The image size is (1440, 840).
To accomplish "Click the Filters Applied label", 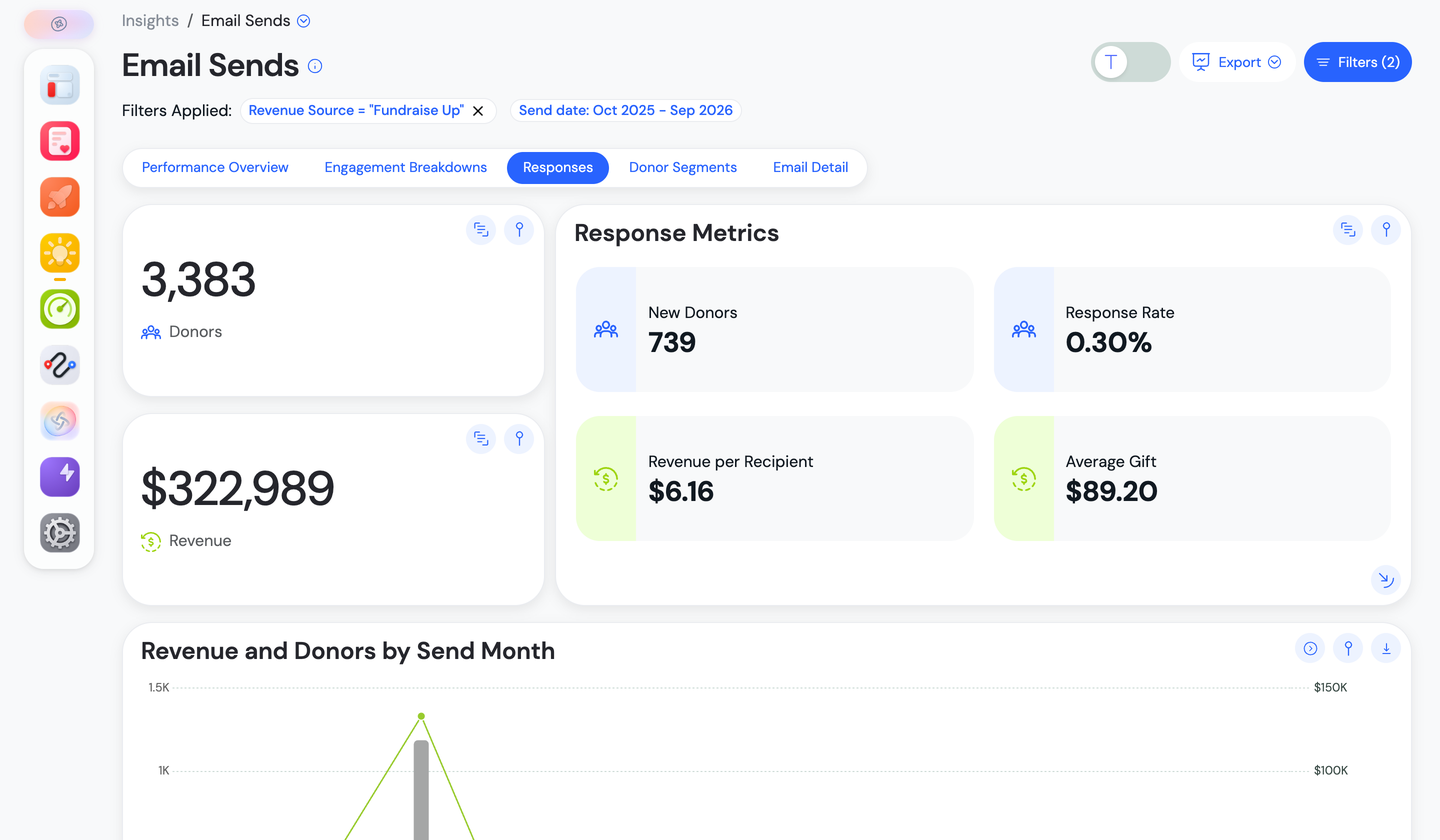I will (177, 110).
